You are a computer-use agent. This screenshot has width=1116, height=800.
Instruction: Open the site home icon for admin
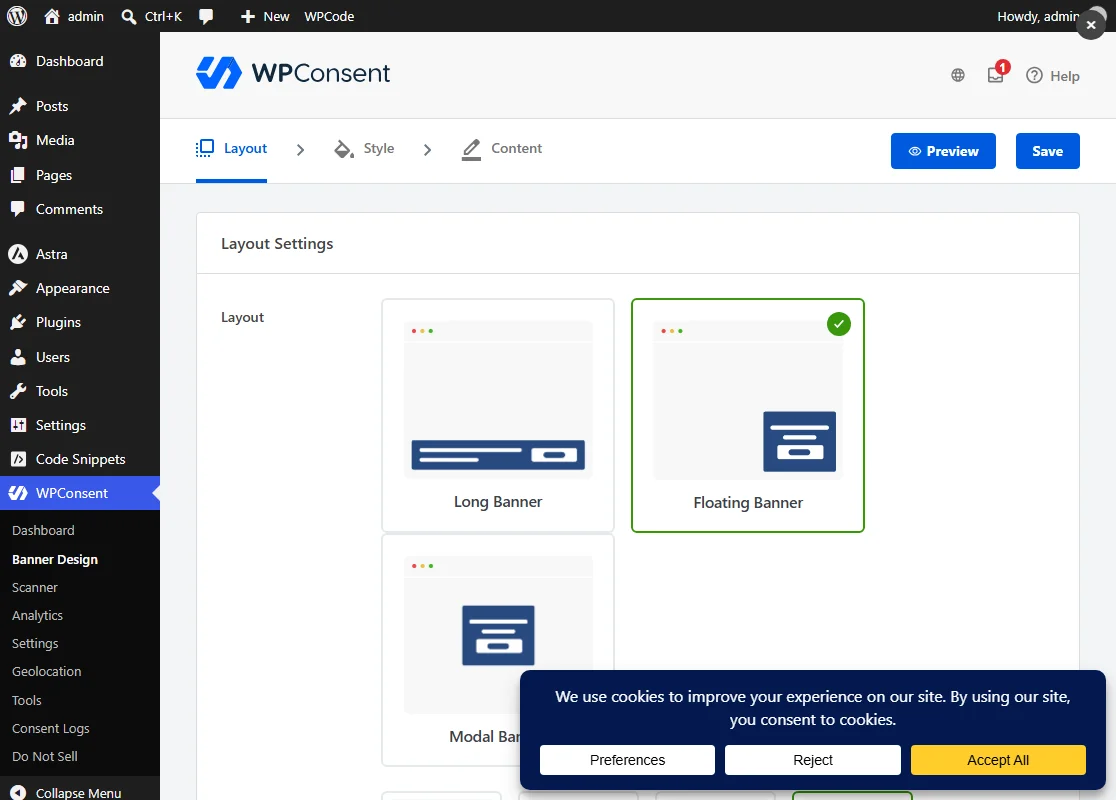52,16
